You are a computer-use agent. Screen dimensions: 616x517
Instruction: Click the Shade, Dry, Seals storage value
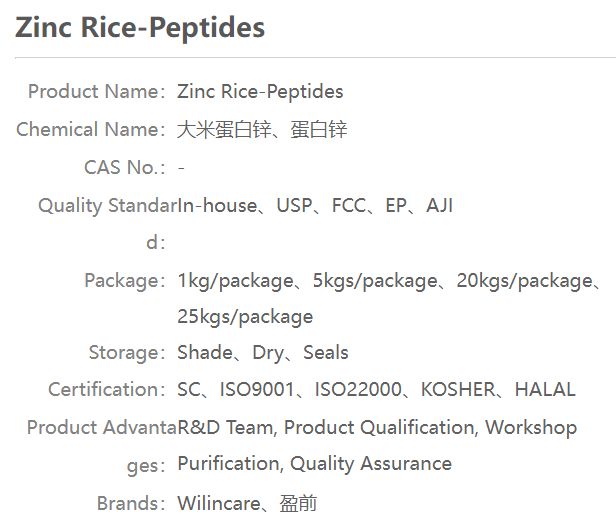[263, 353]
